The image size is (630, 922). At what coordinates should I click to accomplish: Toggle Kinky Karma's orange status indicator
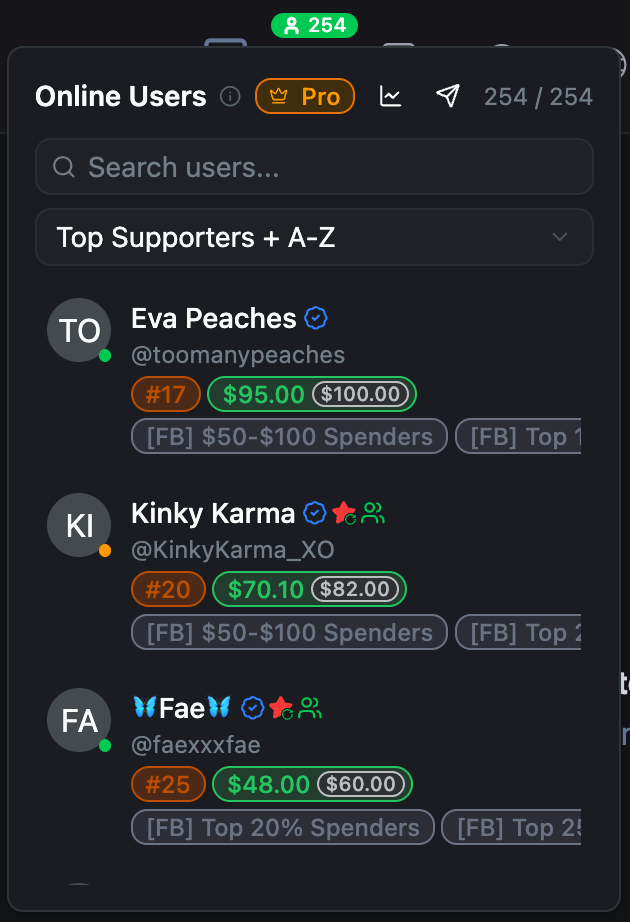point(104,549)
